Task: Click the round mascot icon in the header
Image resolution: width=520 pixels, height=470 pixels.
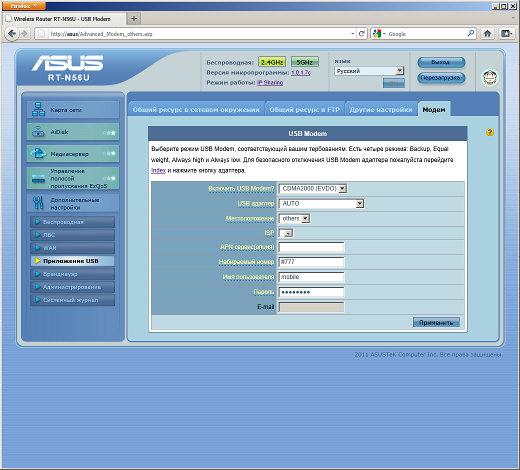Action: (490, 78)
